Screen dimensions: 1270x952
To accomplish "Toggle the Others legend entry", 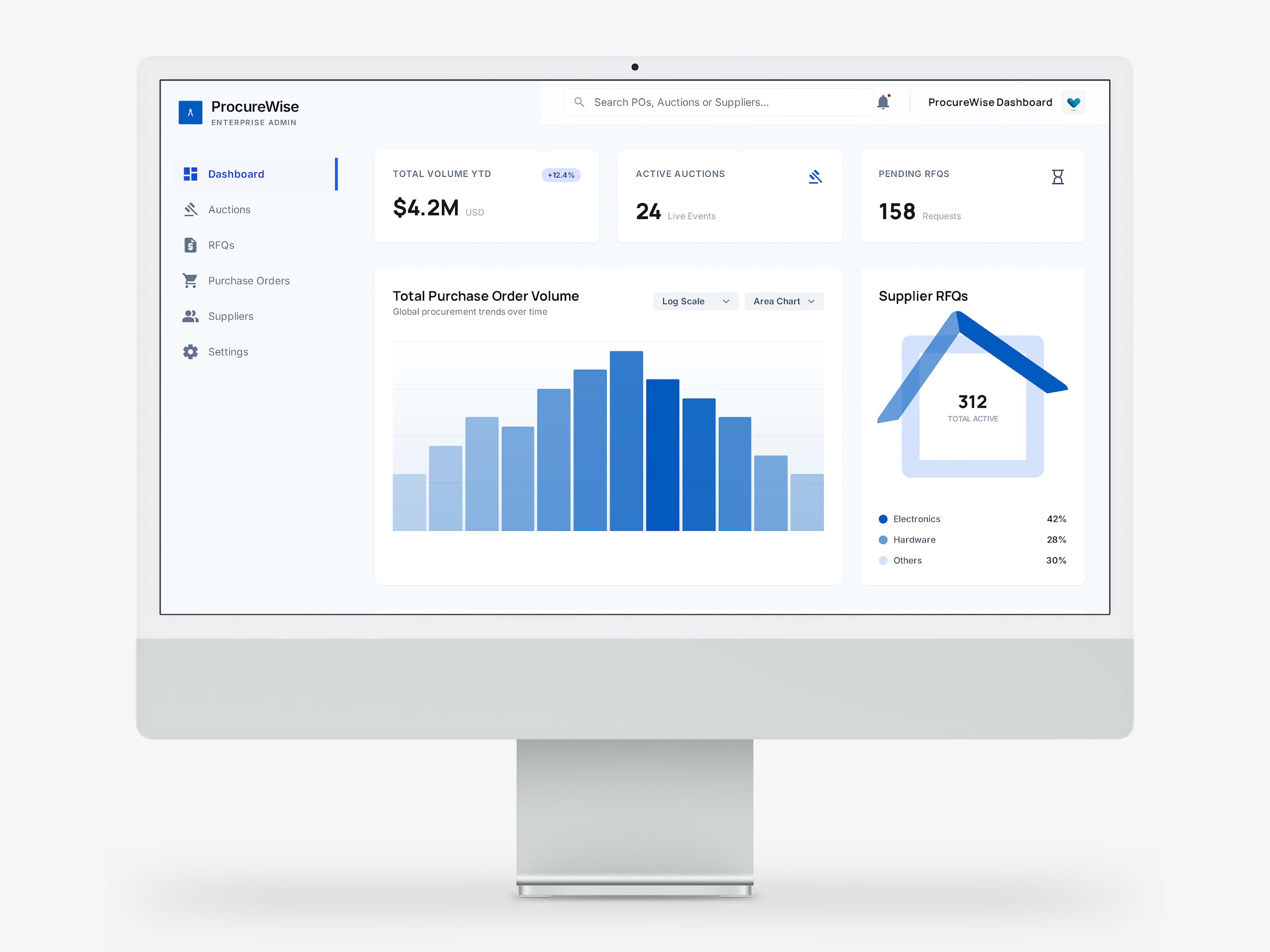I will click(907, 561).
